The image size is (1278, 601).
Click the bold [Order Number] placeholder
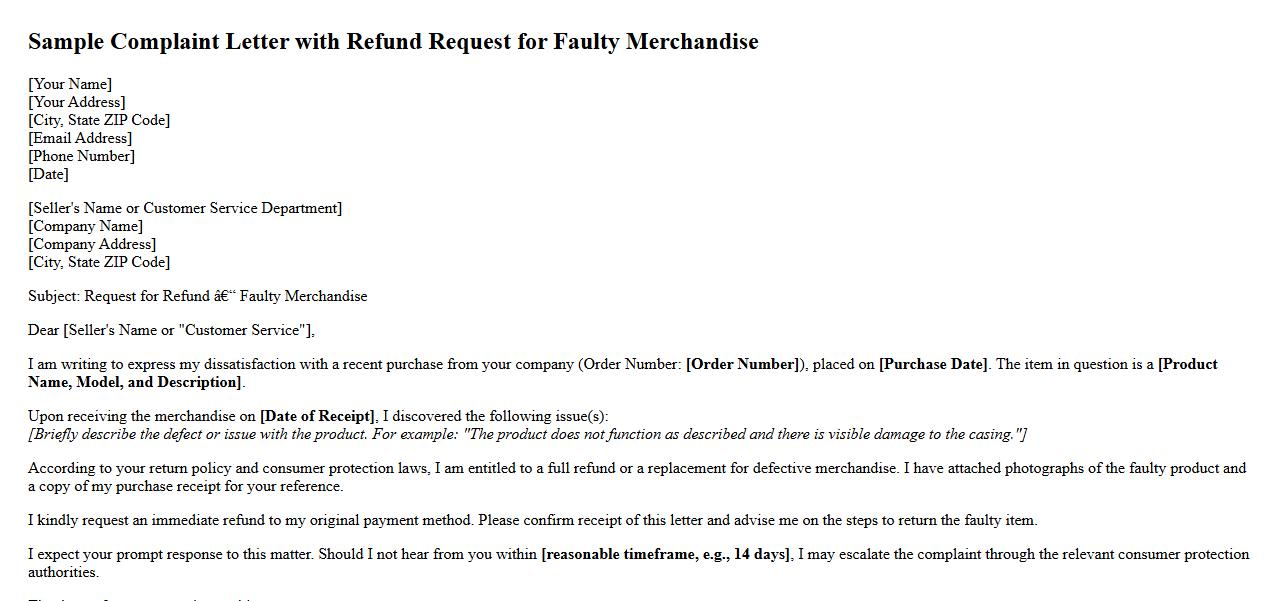click(744, 364)
